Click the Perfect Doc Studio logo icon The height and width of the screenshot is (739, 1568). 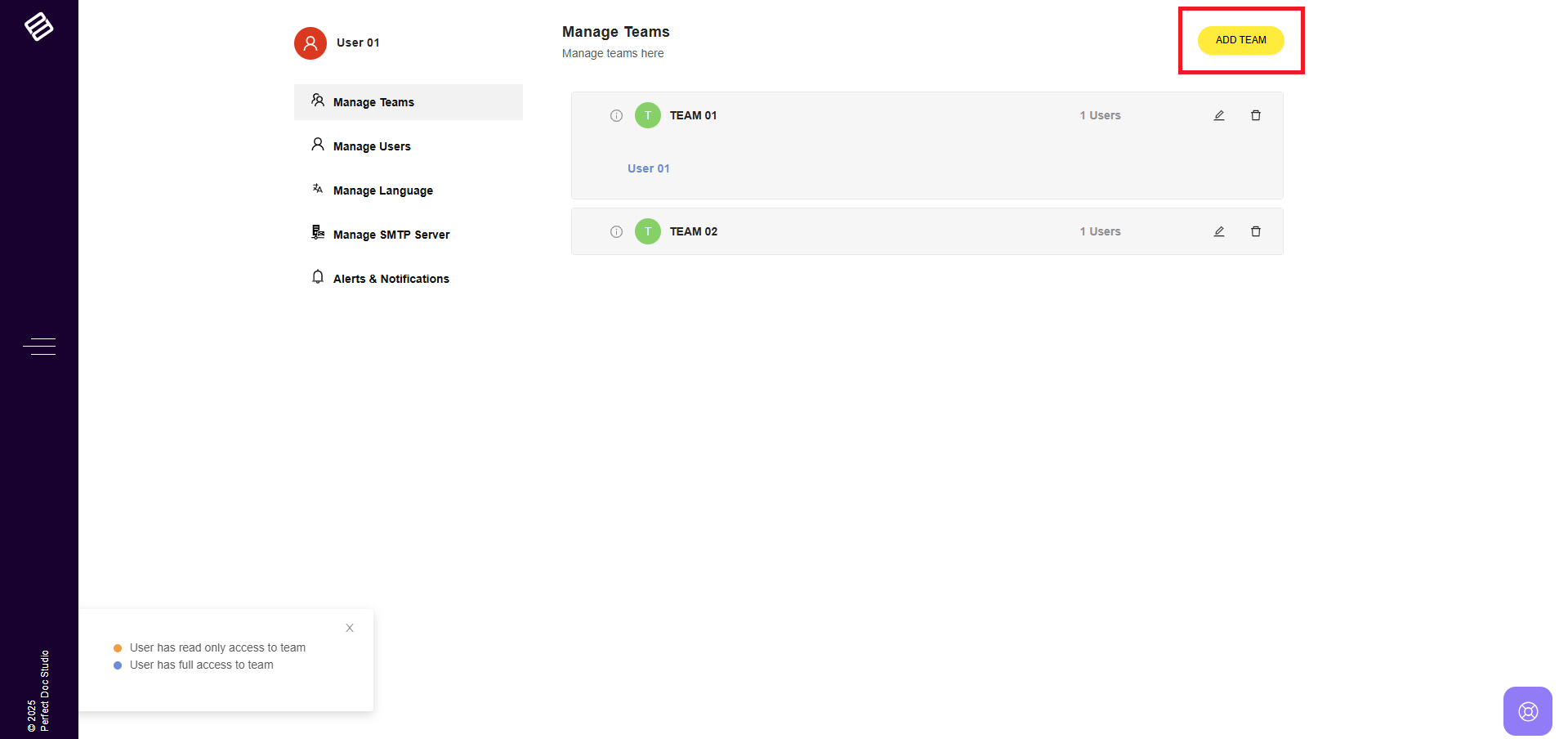pos(38,27)
